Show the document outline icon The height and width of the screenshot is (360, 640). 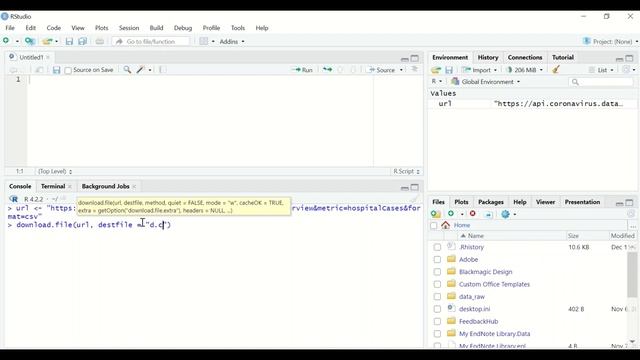[x=414, y=69]
